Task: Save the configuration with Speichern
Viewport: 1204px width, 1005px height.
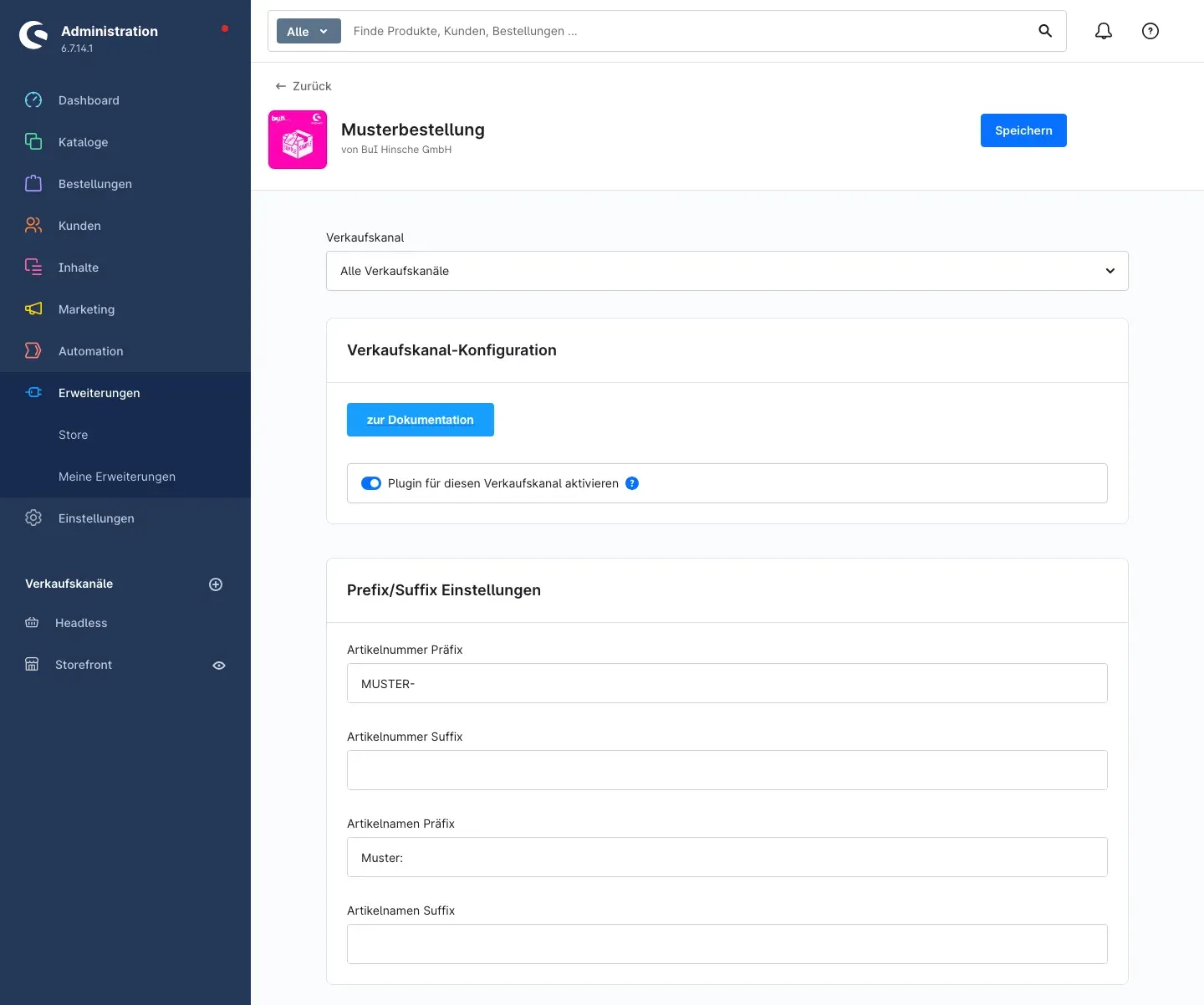Action: (1023, 130)
